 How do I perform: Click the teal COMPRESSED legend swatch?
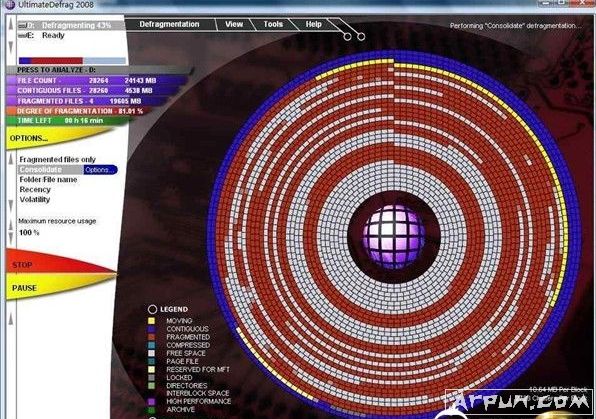pyautogui.click(x=151, y=345)
